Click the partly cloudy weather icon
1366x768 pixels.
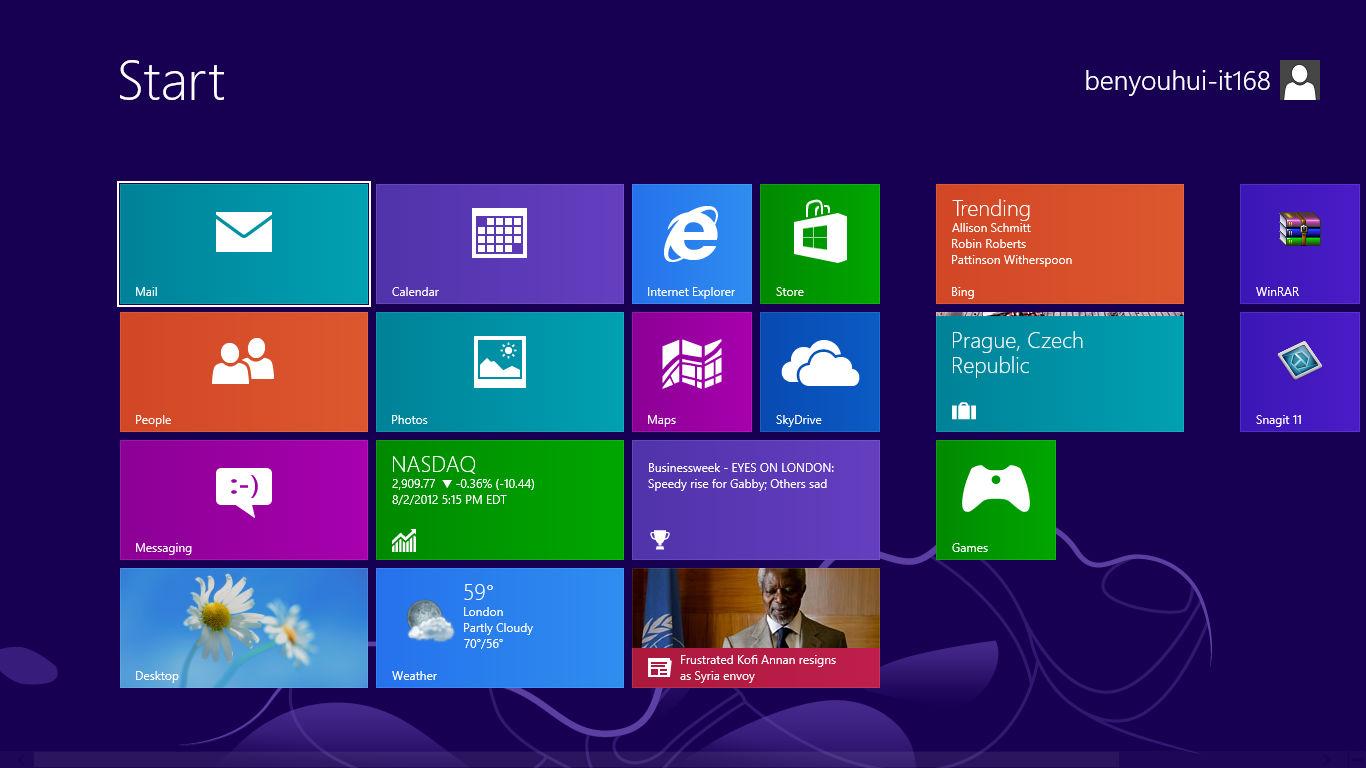pyautogui.click(x=431, y=620)
